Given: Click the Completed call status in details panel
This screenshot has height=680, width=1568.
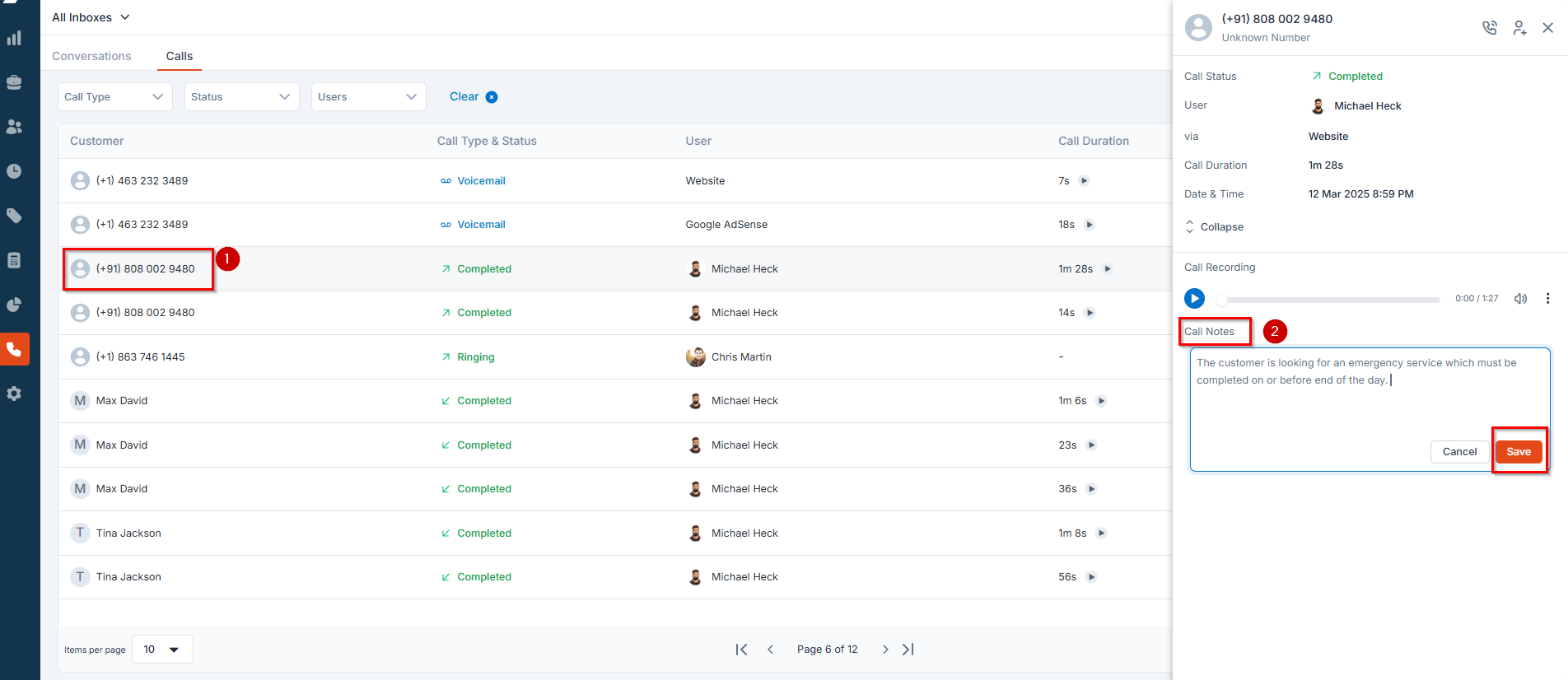Looking at the screenshot, I should 1355,77.
